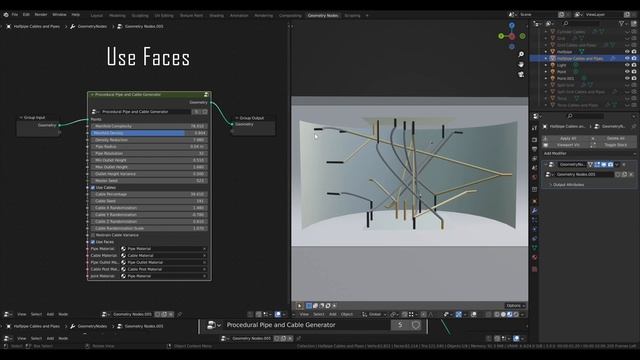Open the View Layer properties tab icon
The image size is (640, 360).
[535, 159]
